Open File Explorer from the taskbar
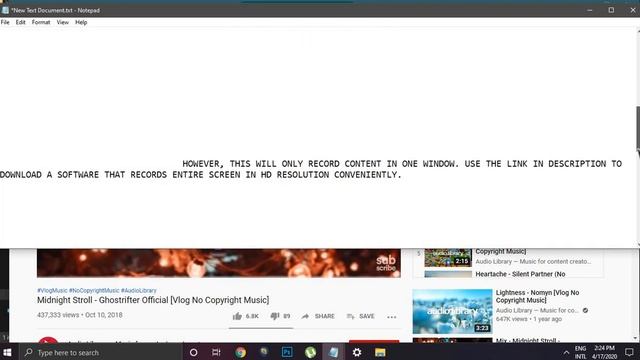The height and width of the screenshot is (360, 640). click(x=380, y=352)
